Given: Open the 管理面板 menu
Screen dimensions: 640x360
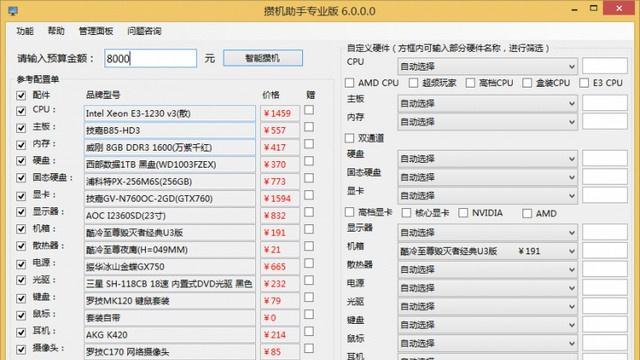Looking at the screenshot, I should pos(96,31).
